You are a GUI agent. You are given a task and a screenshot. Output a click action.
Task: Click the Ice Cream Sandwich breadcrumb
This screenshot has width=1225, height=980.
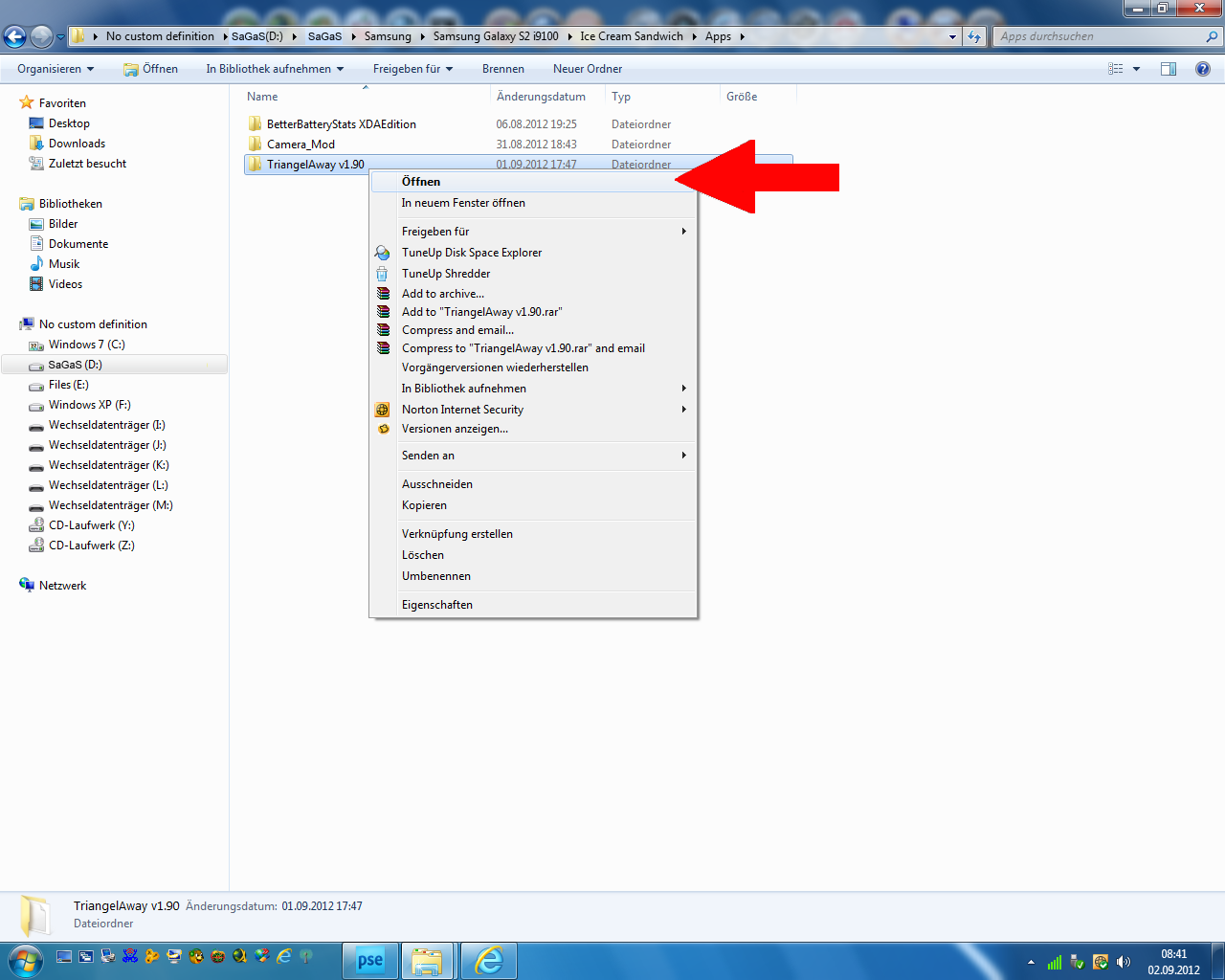[x=632, y=36]
